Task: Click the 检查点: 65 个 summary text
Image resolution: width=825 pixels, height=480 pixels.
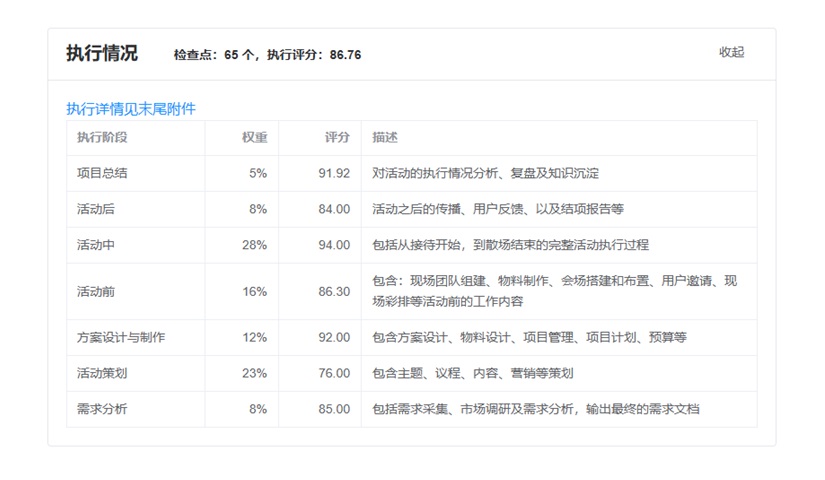Action: (x=214, y=55)
